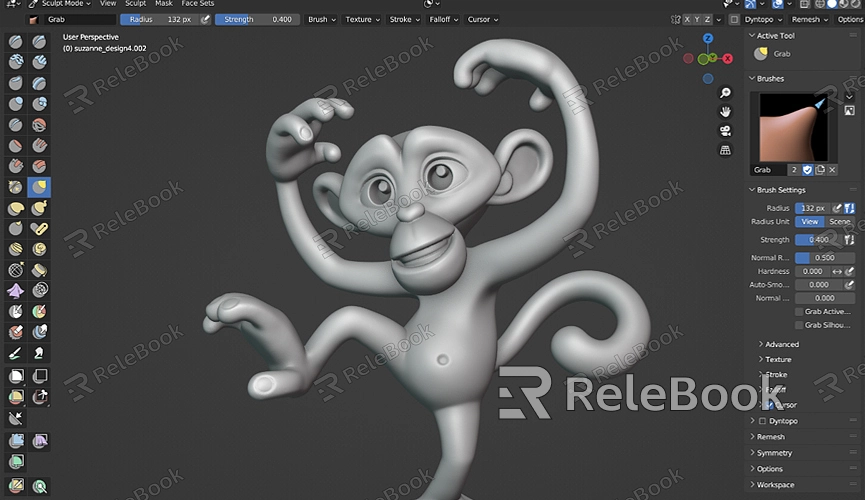Screen dimensions: 865x500
Task: Click the hand pan view icon
Action: pos(725,111)
